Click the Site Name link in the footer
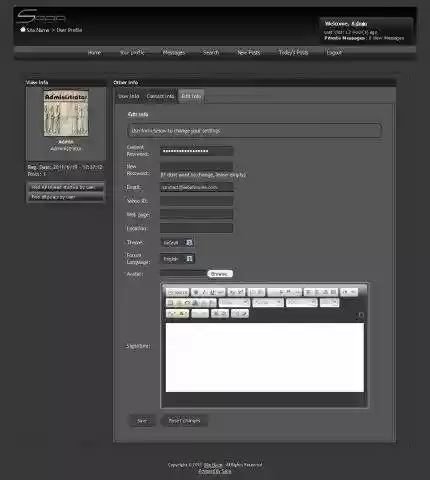 (x=213, y=465)
